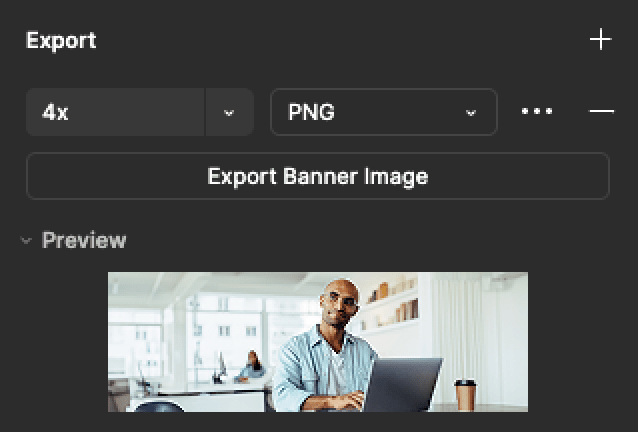Add a new export setting with plus icon
The image size is (638, 432).
[600, 40]
